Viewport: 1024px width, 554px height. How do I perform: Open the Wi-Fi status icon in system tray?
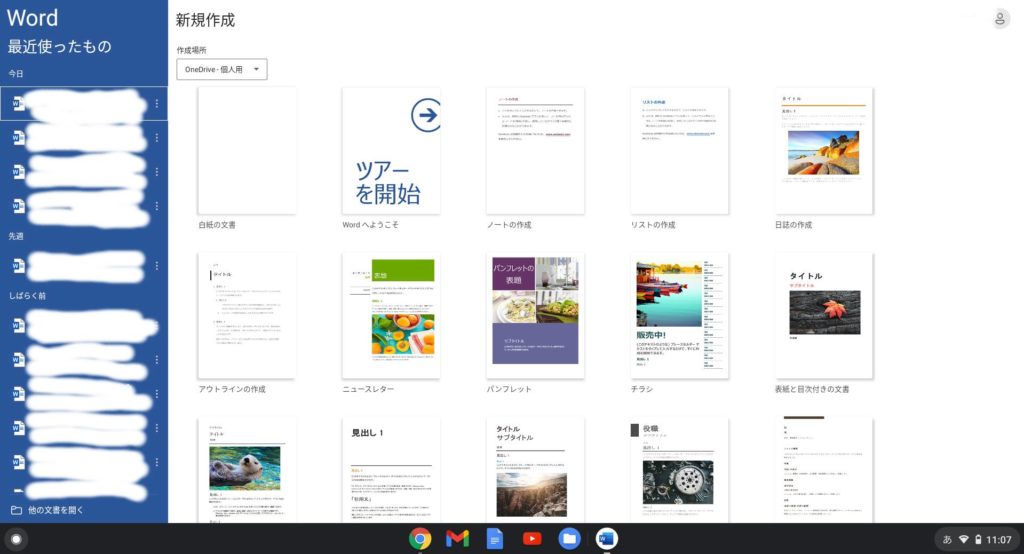tap(963, 540)
